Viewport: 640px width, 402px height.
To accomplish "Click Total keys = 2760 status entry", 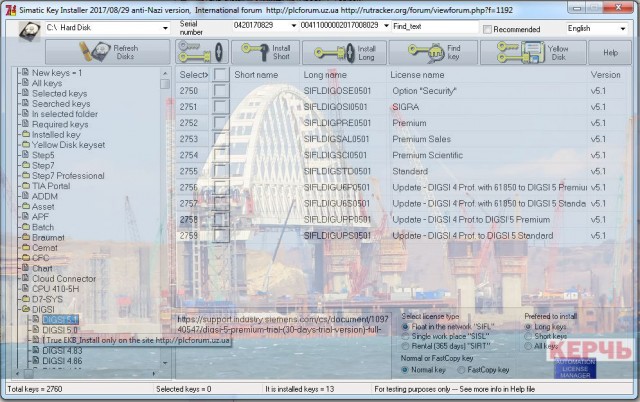I will (35, 389).
